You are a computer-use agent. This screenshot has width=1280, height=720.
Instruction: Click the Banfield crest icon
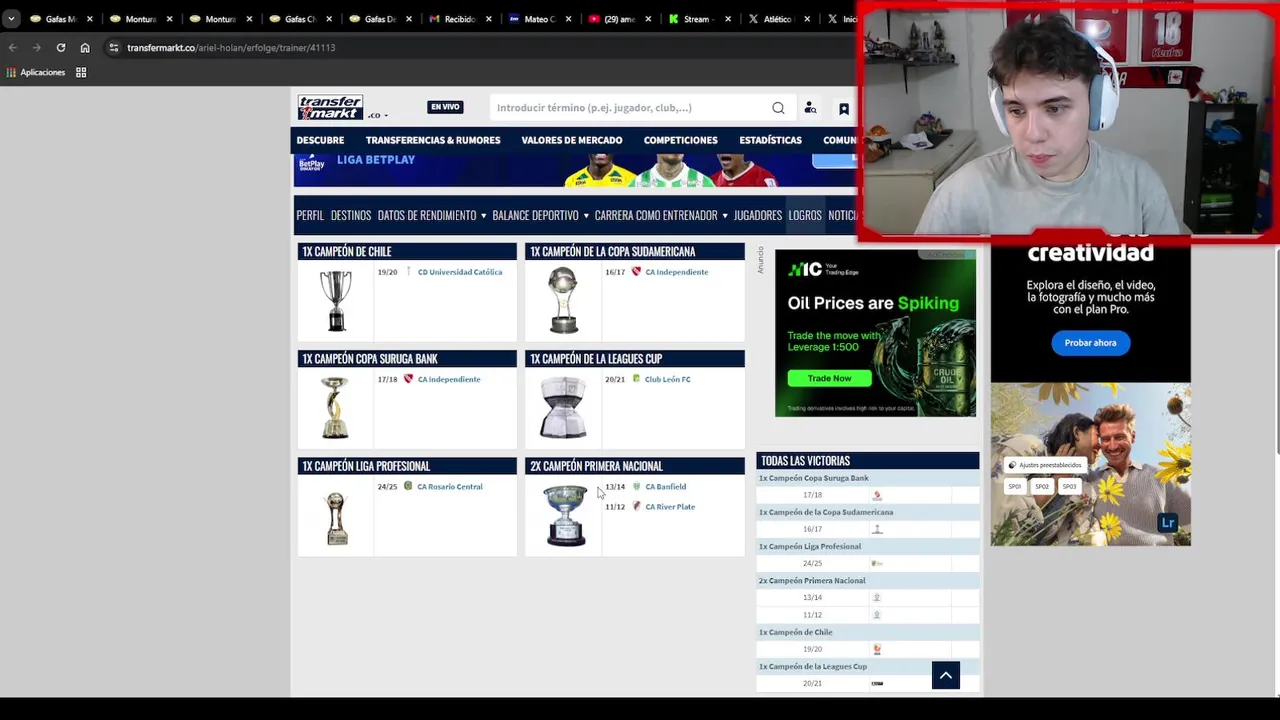[636, 487]
